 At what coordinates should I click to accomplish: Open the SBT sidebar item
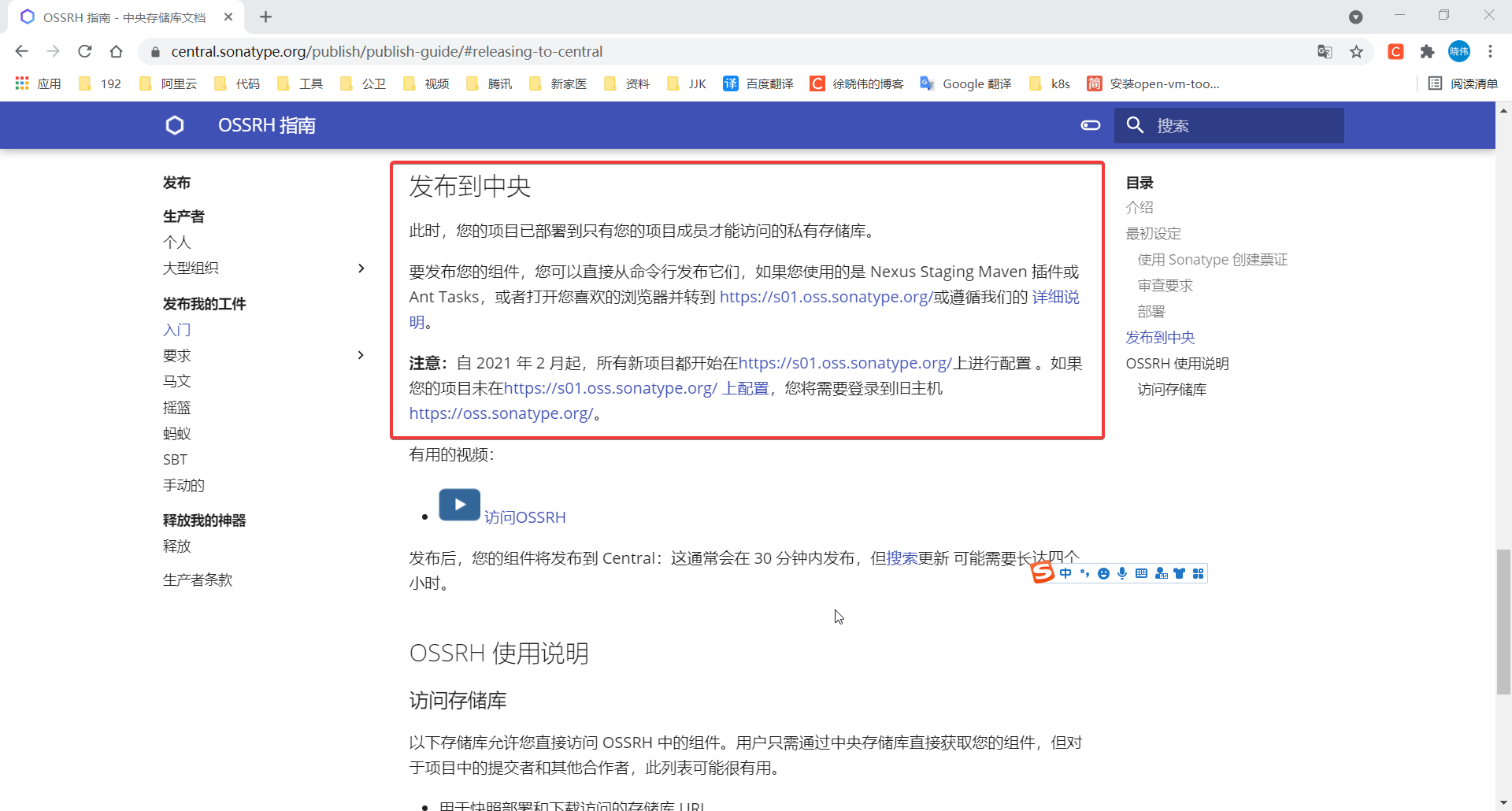click(175, 460)
